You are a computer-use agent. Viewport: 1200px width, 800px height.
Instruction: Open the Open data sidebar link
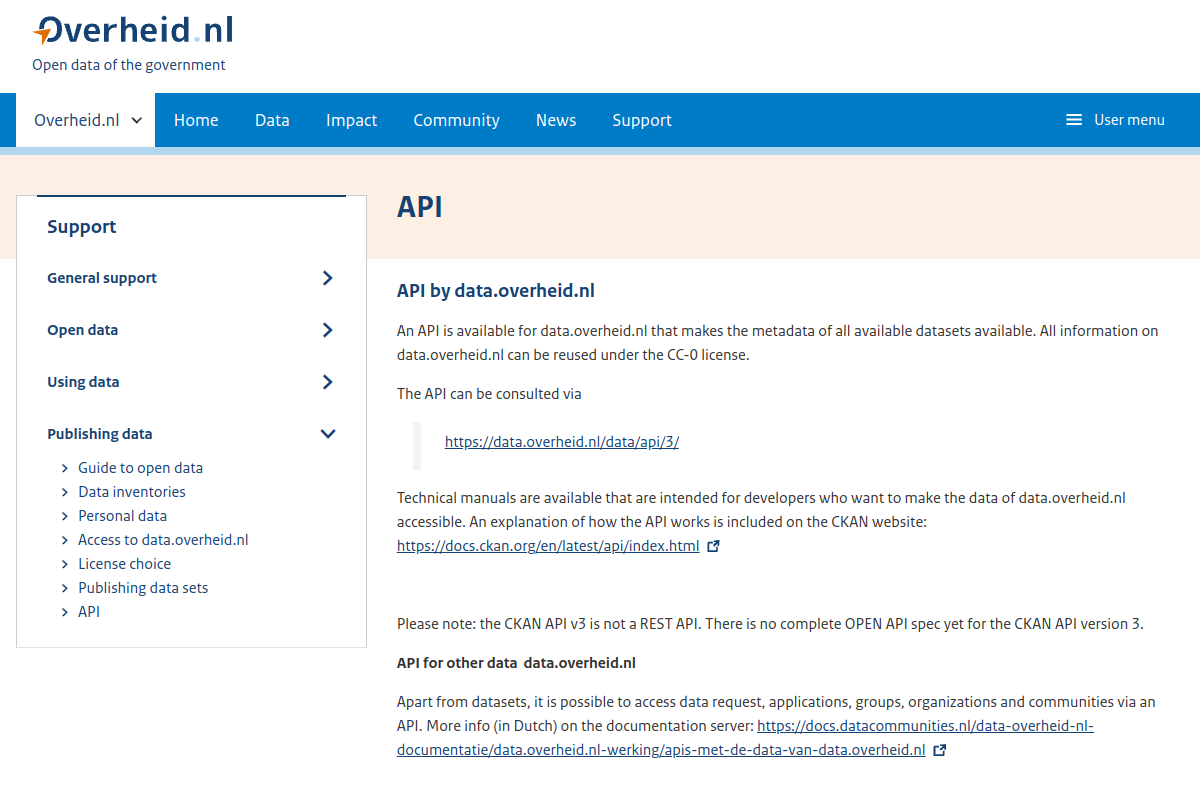82,330
